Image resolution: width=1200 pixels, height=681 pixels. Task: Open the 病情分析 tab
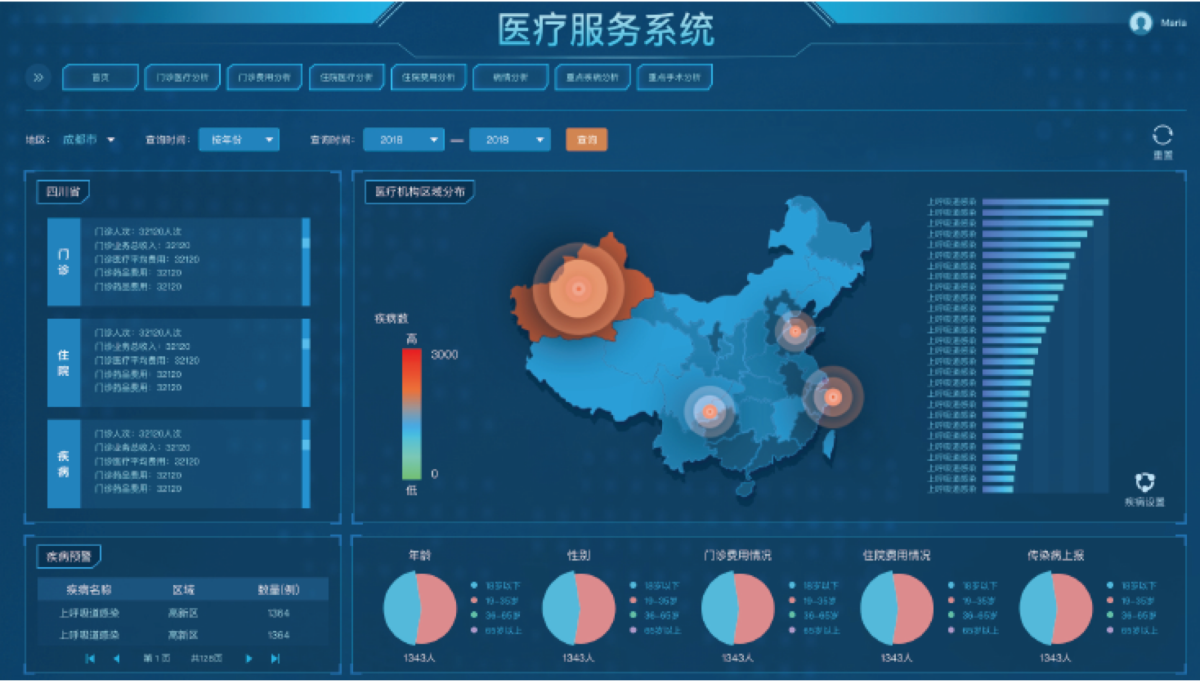(510, 77)
